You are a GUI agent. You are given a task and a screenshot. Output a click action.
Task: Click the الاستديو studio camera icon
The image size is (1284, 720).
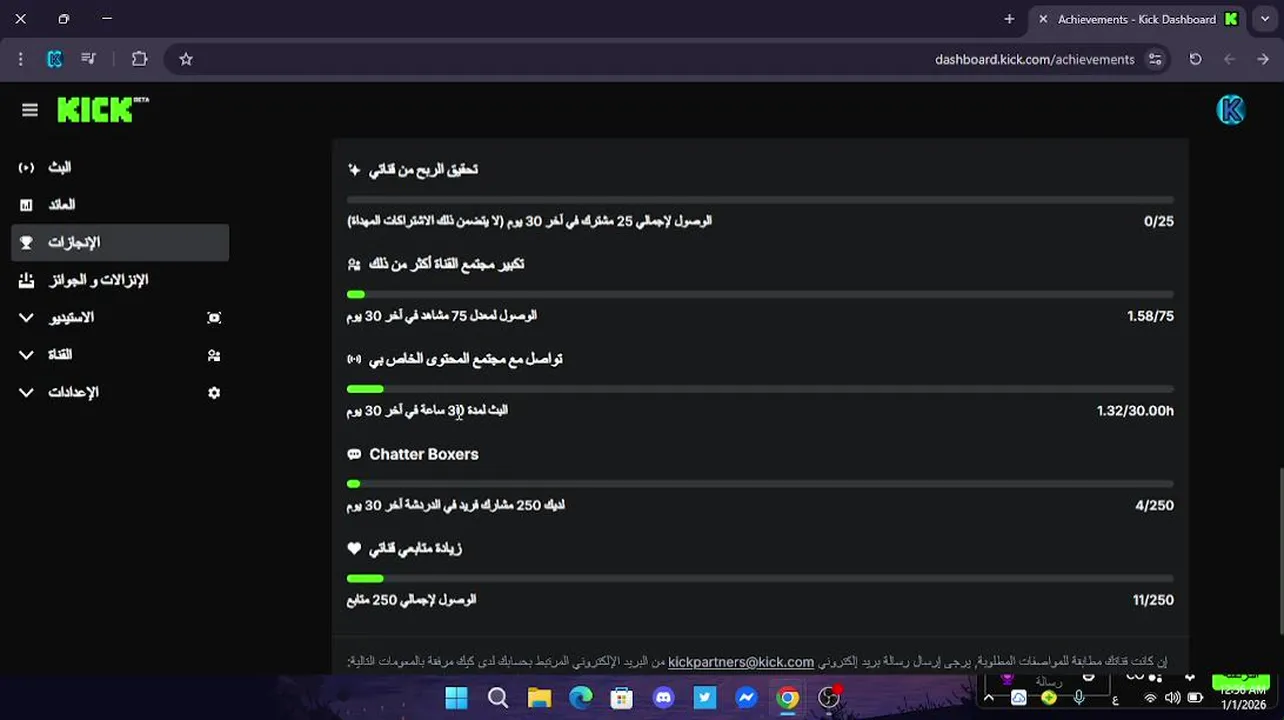click(x=214, y=318)
